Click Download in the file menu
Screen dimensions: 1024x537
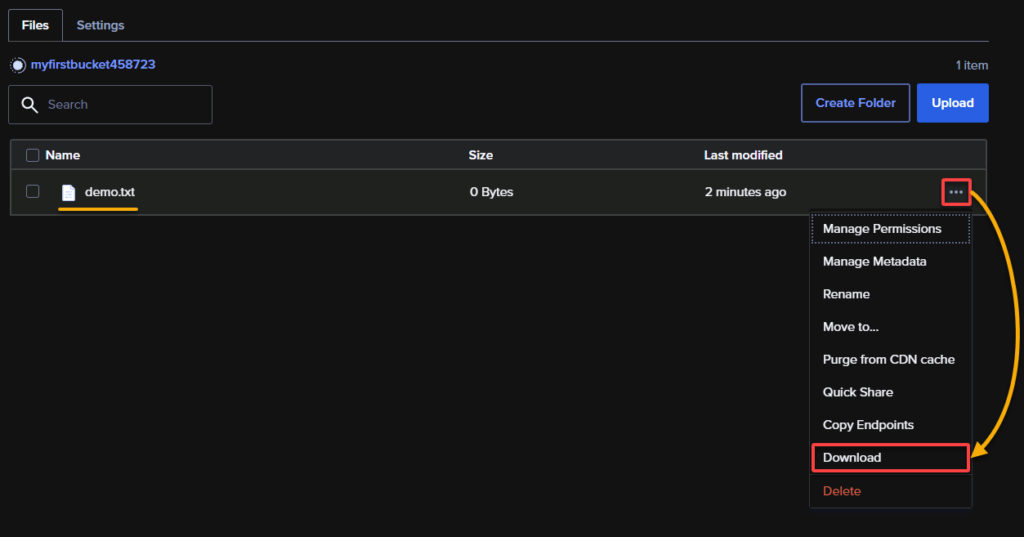[852, 458]
